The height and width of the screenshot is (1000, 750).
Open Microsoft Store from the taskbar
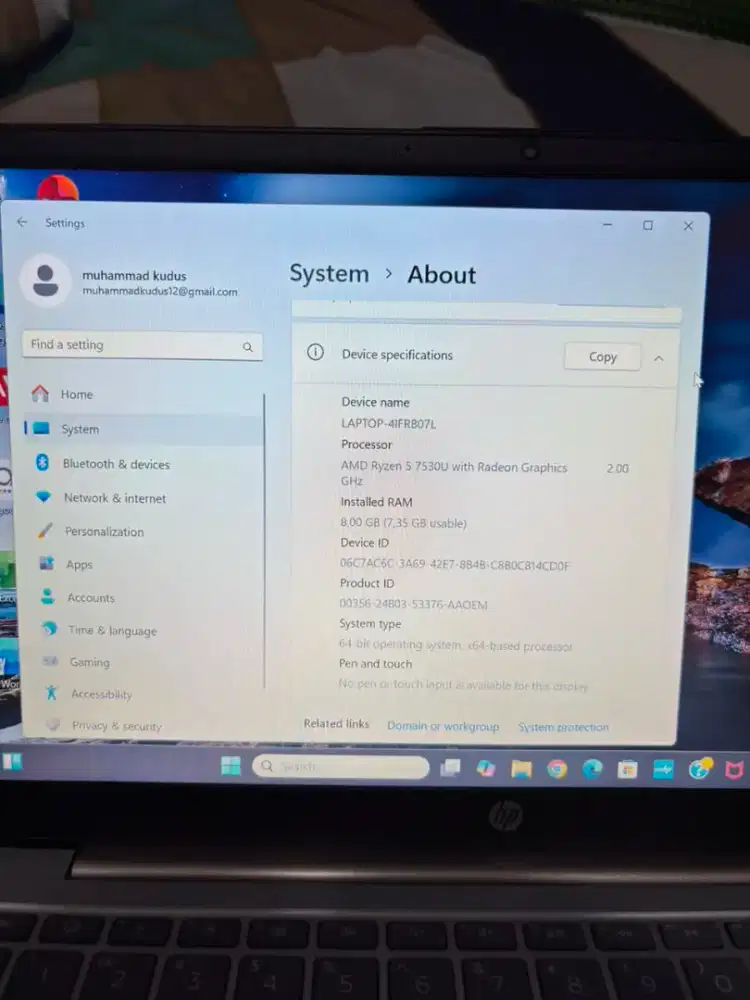(628, 770)
